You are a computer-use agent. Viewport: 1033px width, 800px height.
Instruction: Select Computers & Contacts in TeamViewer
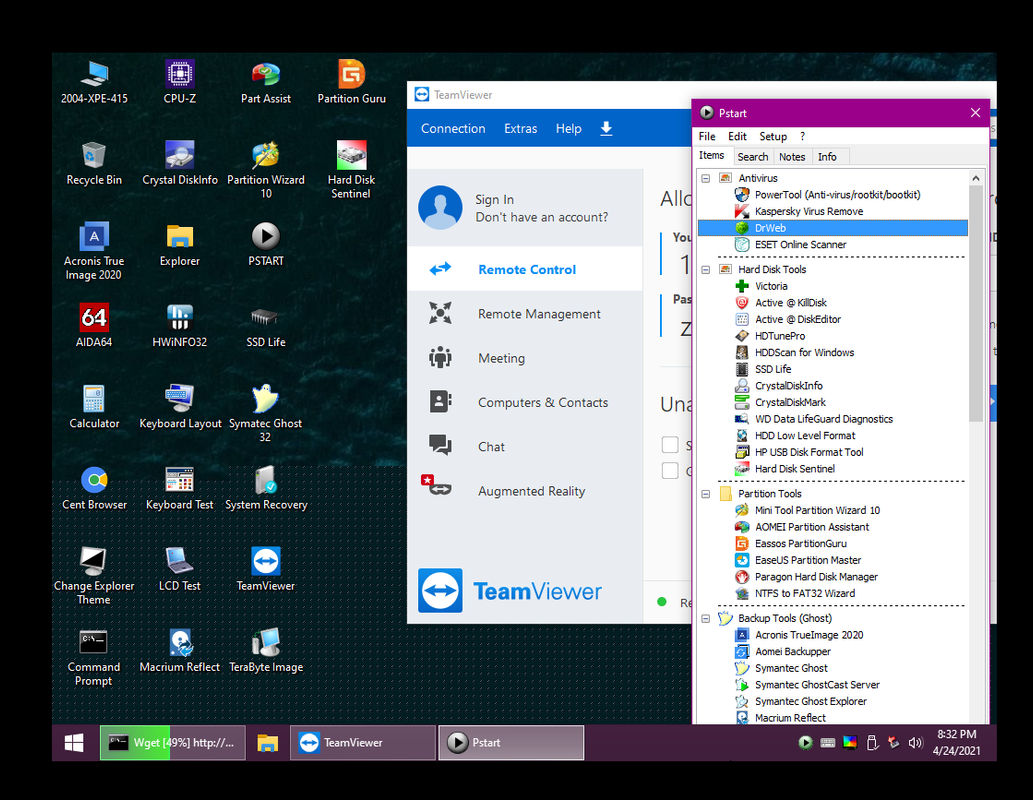tap(524, 402)
